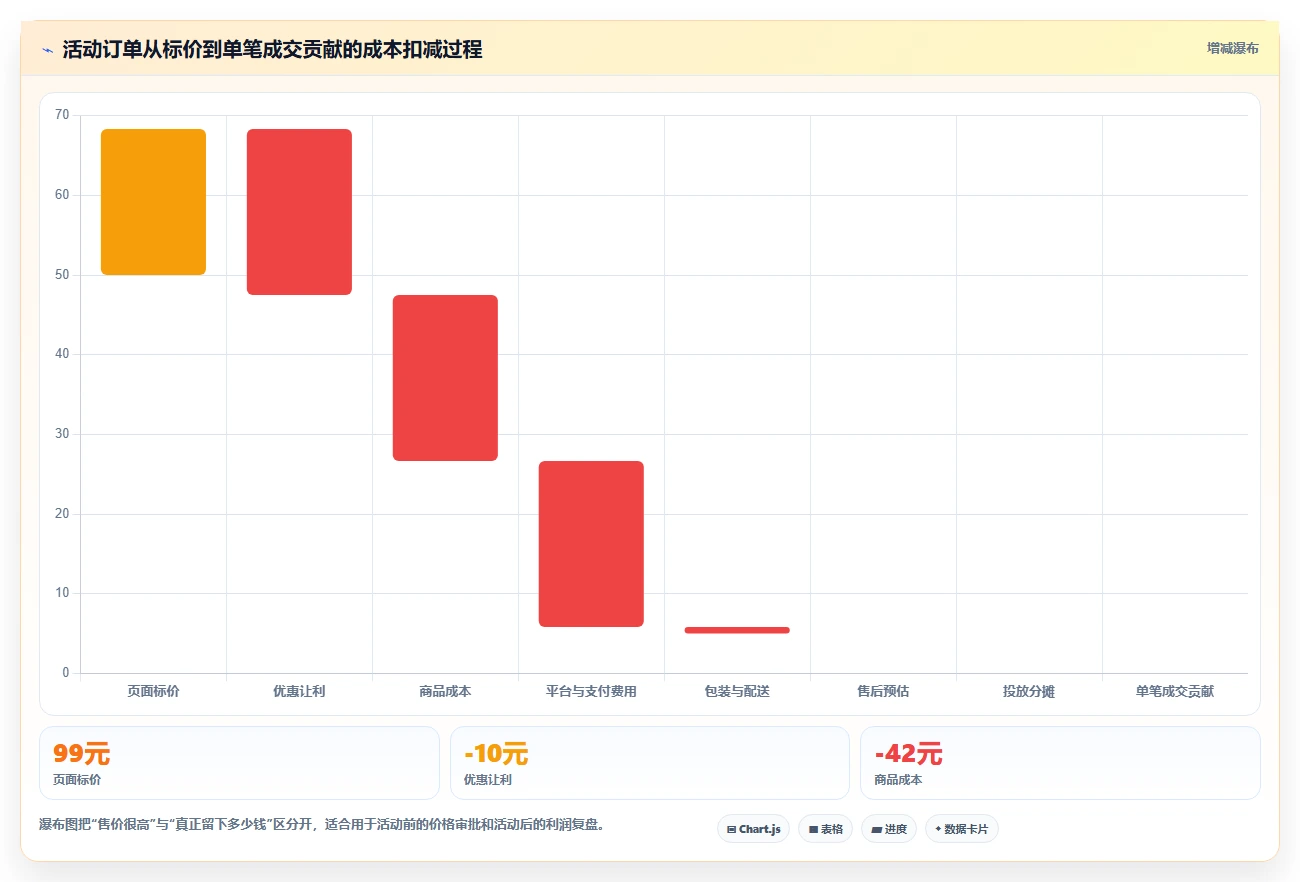Click the y-axis label 0
The width and height of the screenshot is (1300, 882).
pyautogui.click(x=66, y=673)
